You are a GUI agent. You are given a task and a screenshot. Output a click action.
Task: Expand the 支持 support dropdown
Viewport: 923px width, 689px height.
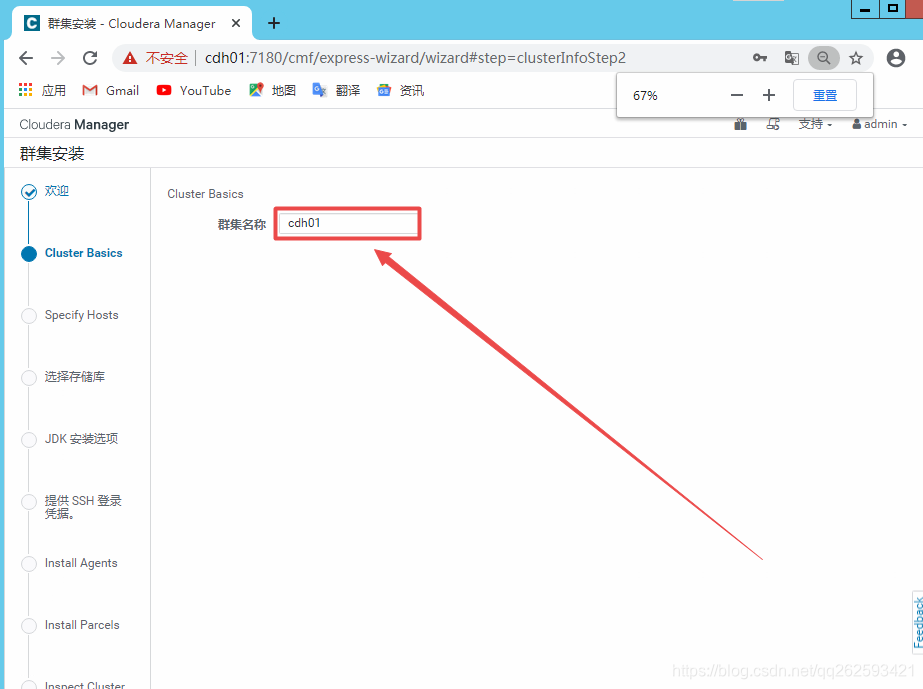point(815,124)
